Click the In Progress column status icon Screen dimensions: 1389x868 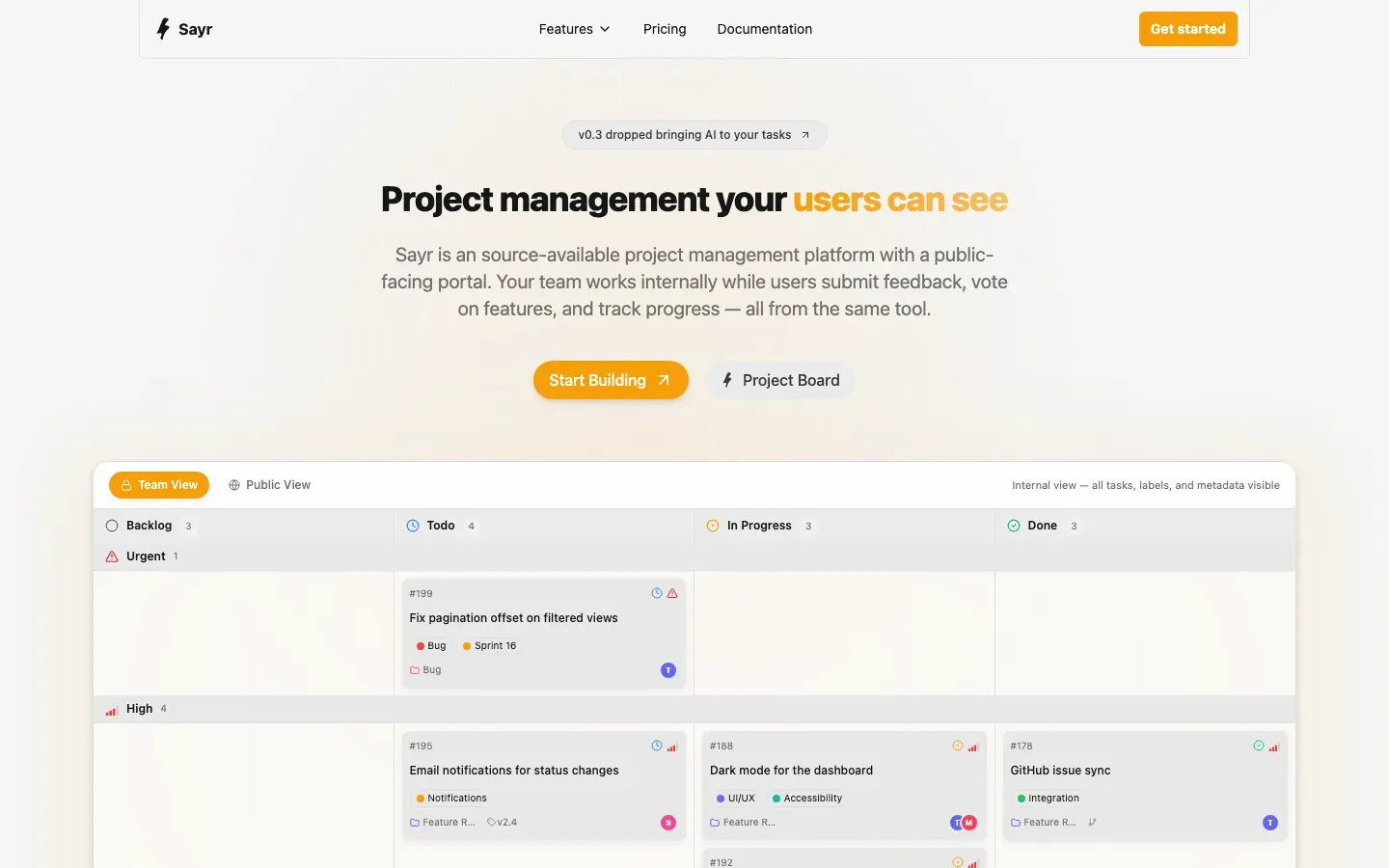pos(713,526)
